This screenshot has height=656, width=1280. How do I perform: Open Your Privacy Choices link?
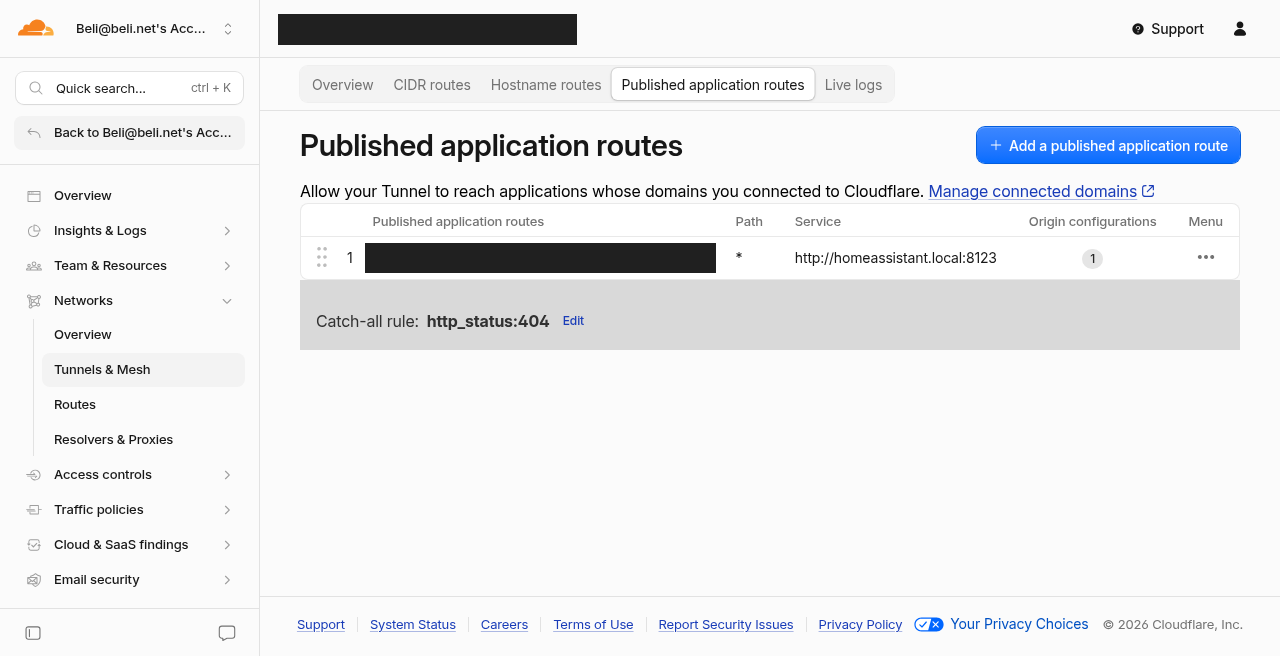click(x=1019, y=624)
